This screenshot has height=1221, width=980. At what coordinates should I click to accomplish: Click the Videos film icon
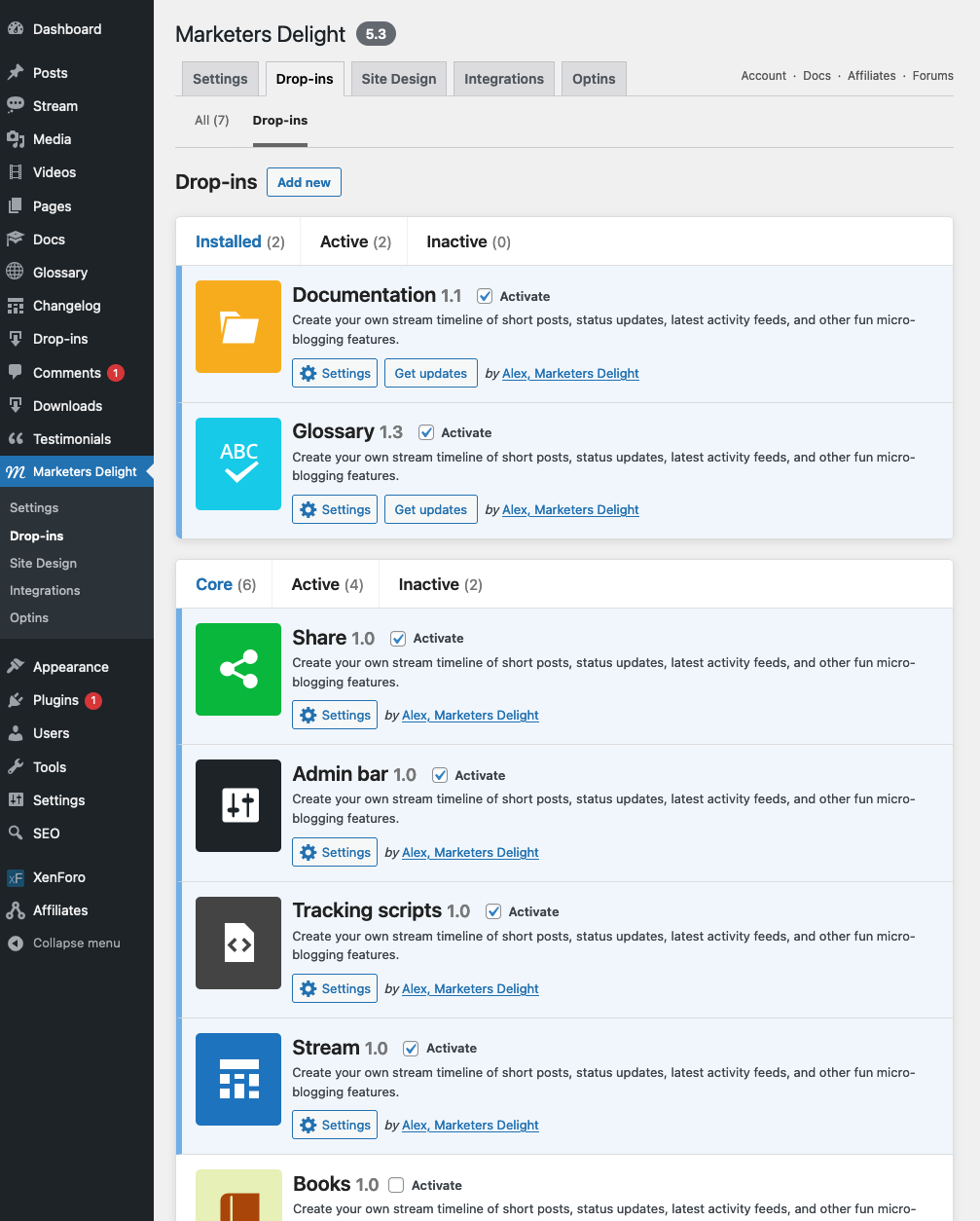pyautogui.click(x=16, y=172)
